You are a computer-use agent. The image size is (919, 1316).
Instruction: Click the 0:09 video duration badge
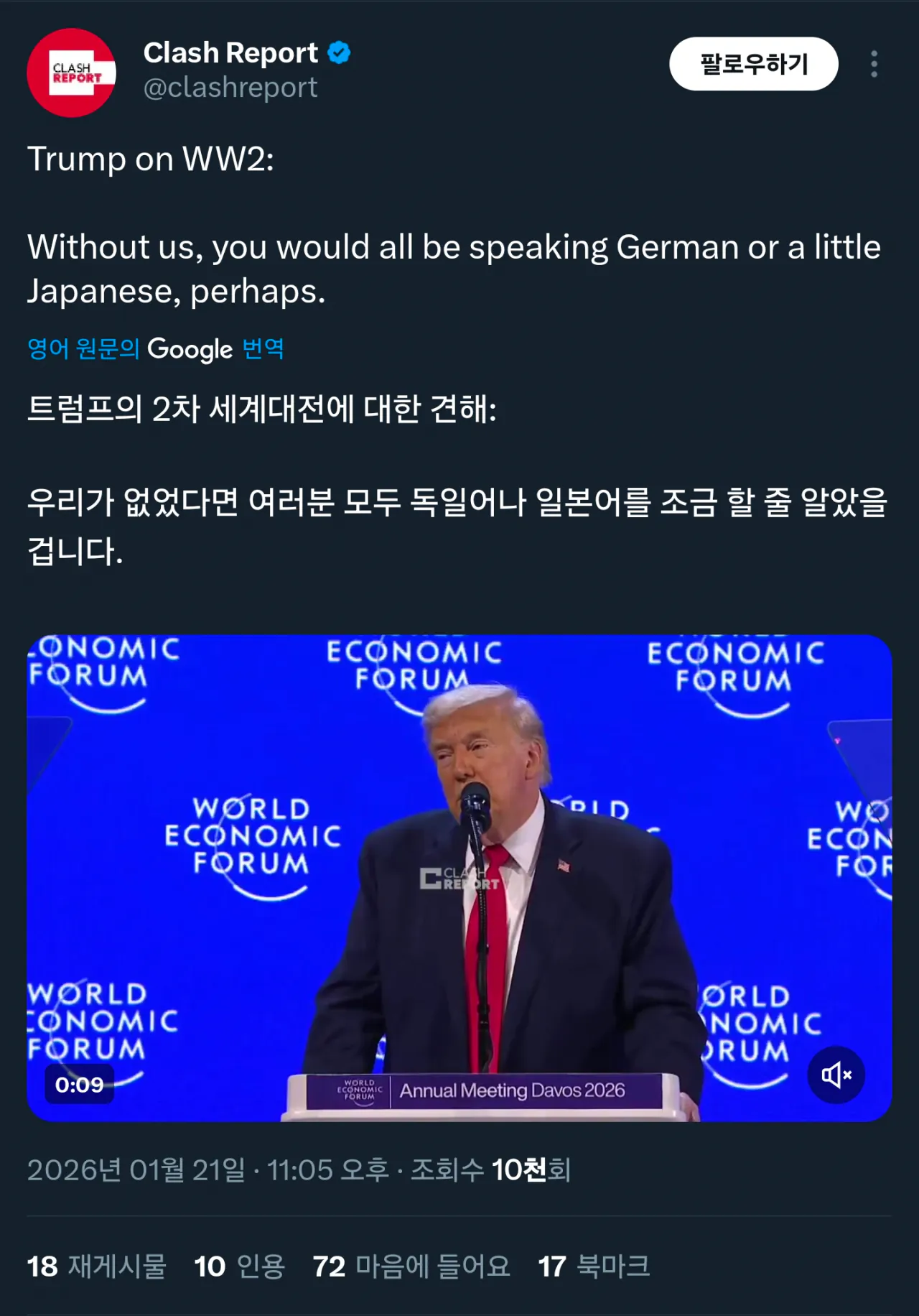tap(79, 1085)
